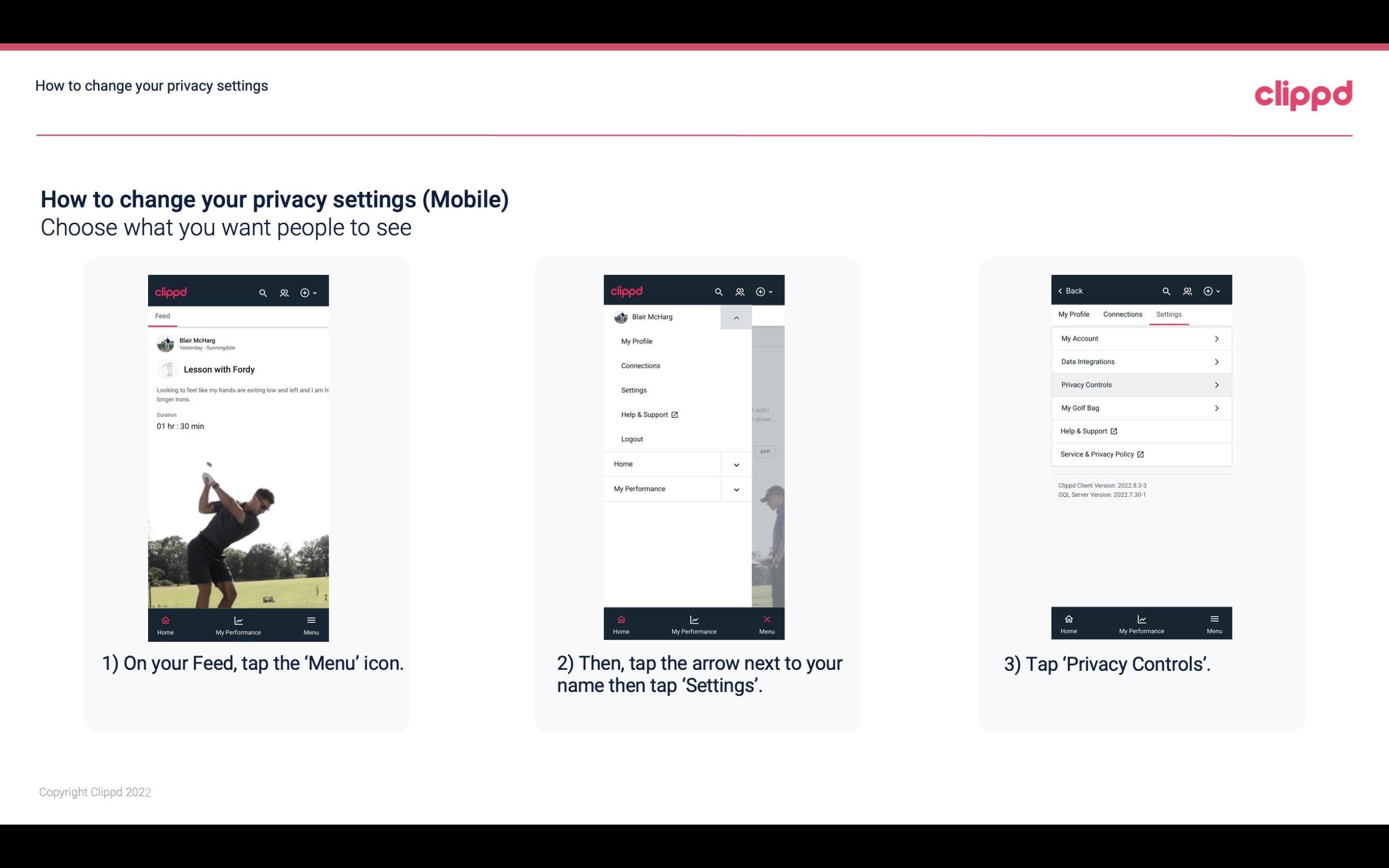Tap the Connections link in side menu
Screen dimensions: 1389x868
coord(641,365)
